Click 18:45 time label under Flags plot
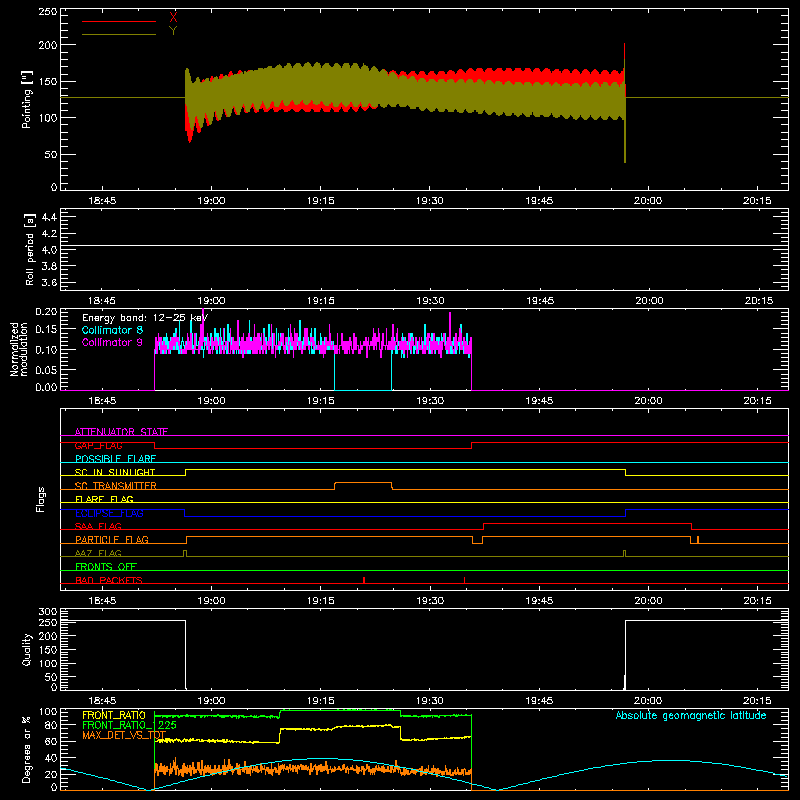The image size is (800, 800). tap(102, 601)
